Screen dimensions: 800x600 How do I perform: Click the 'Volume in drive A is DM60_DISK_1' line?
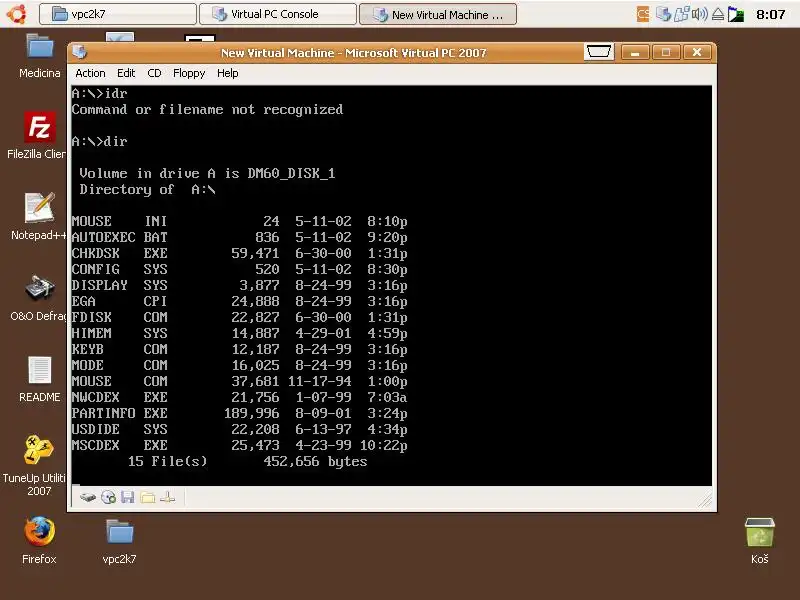pyautogui.click(x=207, y=173)
